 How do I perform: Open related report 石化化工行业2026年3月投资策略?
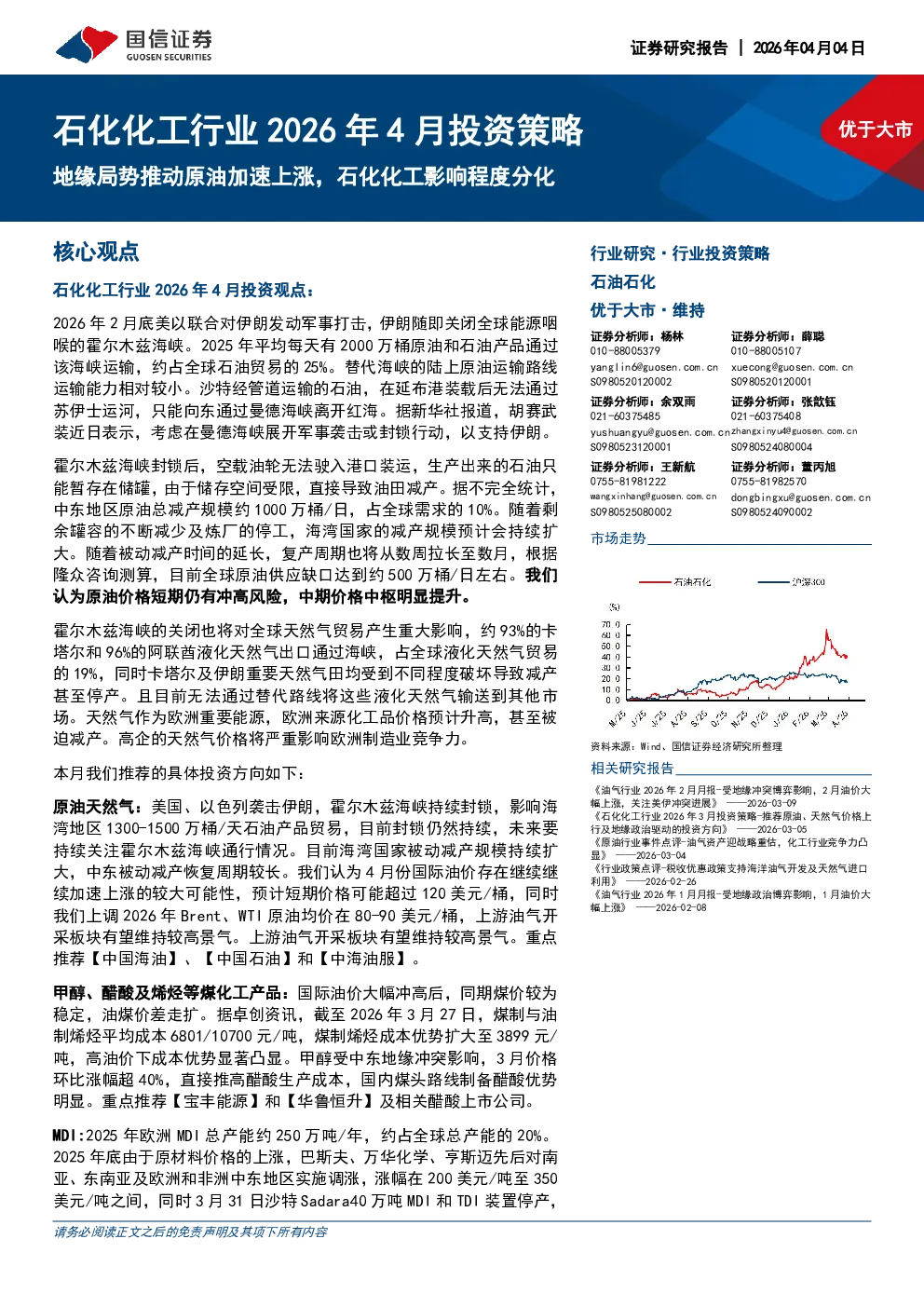point(731,823)
